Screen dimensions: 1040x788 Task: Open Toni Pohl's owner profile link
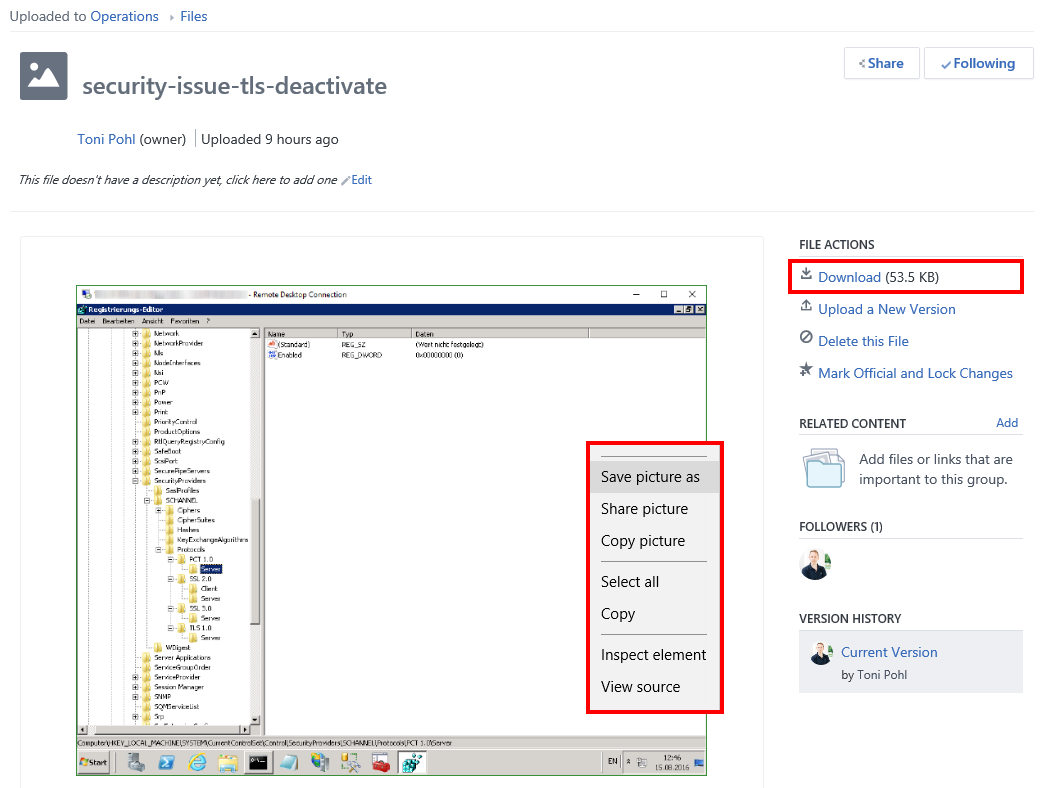coord(106,139)
